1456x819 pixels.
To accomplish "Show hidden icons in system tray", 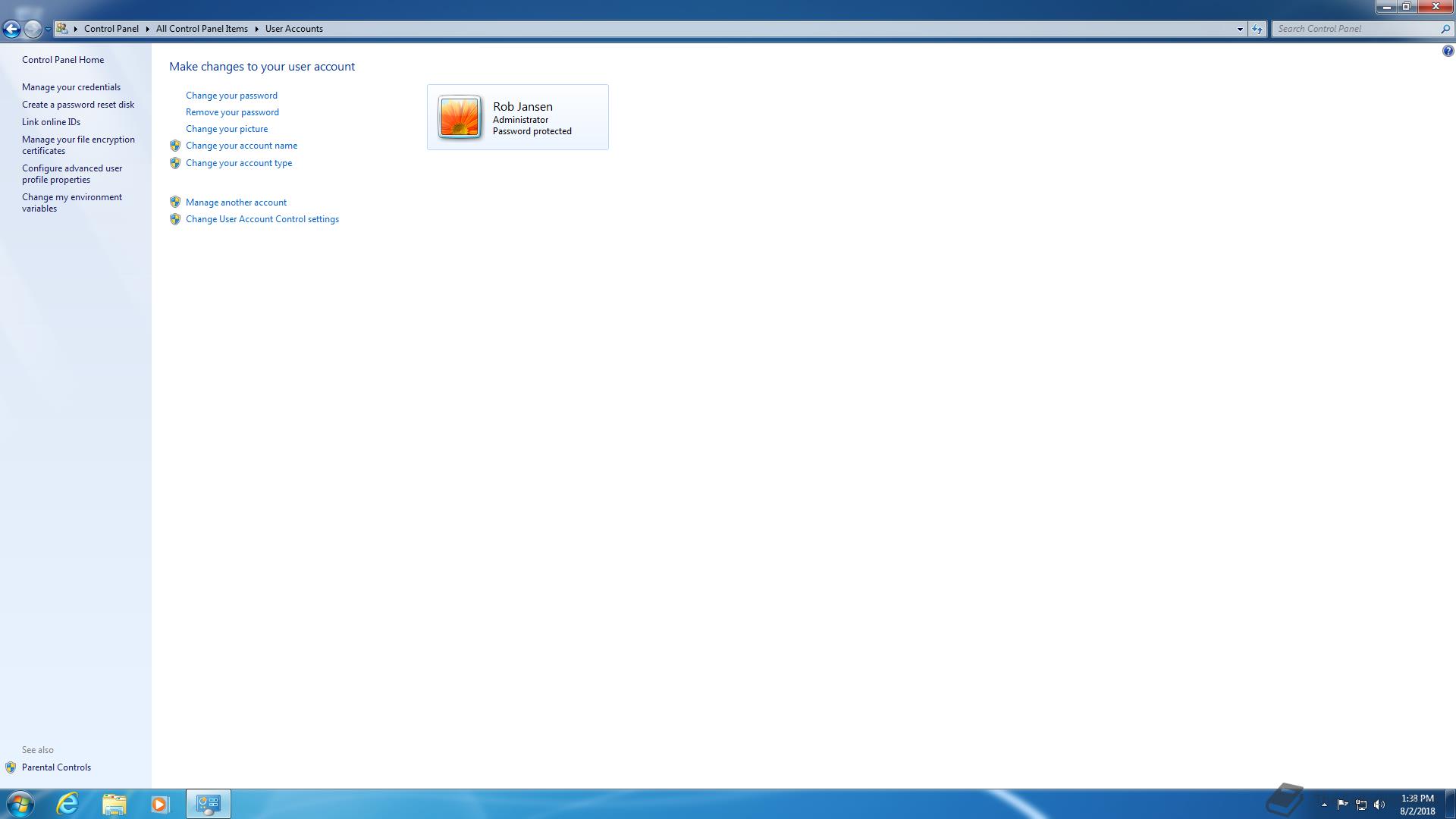I will point(1324,805).
